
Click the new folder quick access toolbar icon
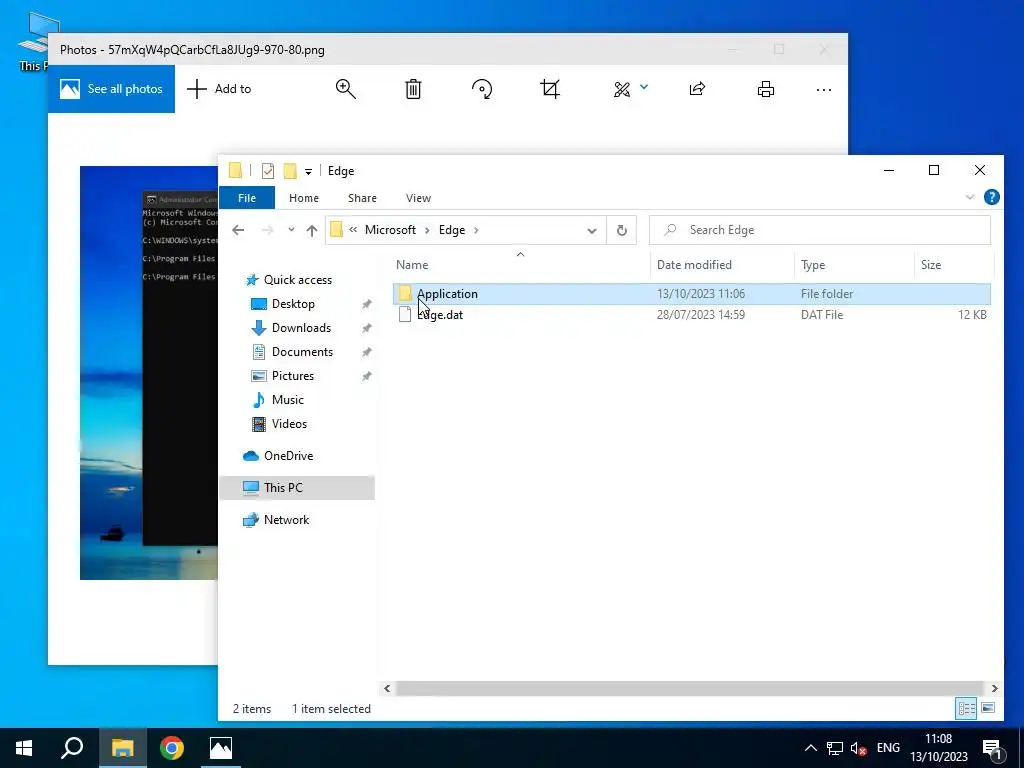point(290,171)
